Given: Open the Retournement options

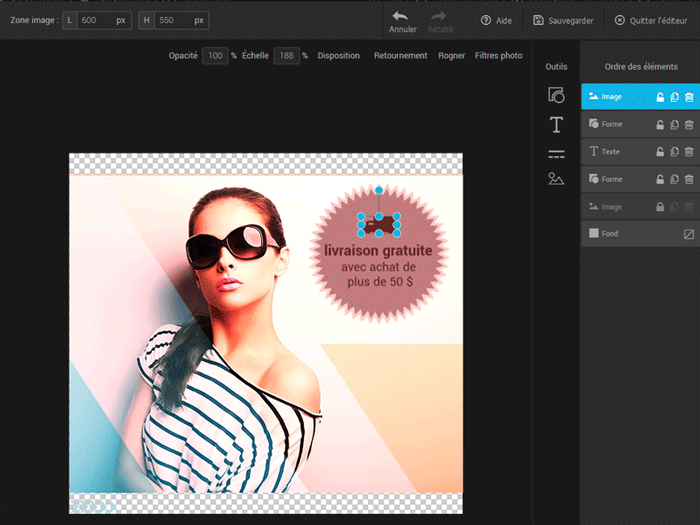Looking at the screenshot, I should click(400, 56).
